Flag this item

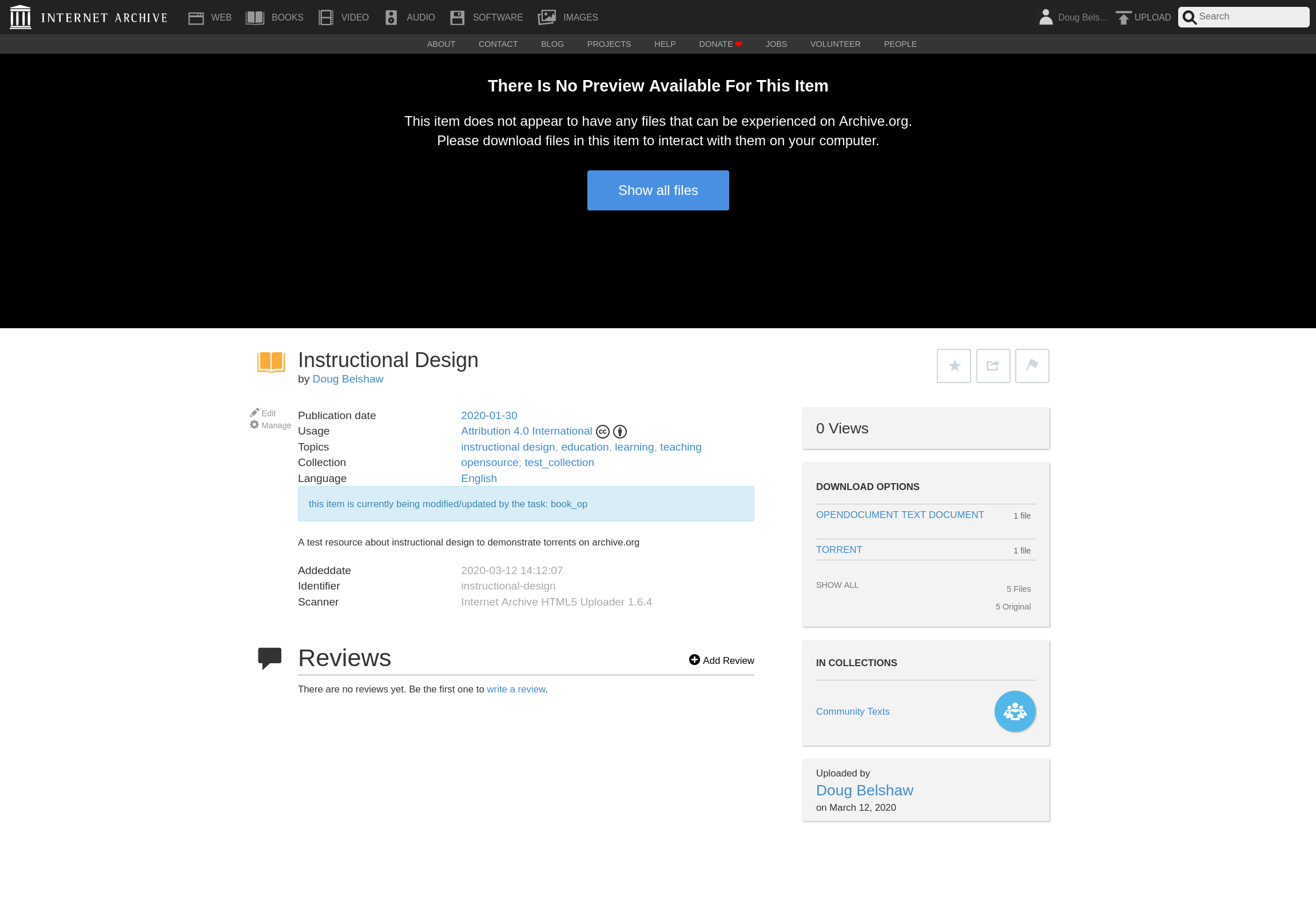[1031, 365]
